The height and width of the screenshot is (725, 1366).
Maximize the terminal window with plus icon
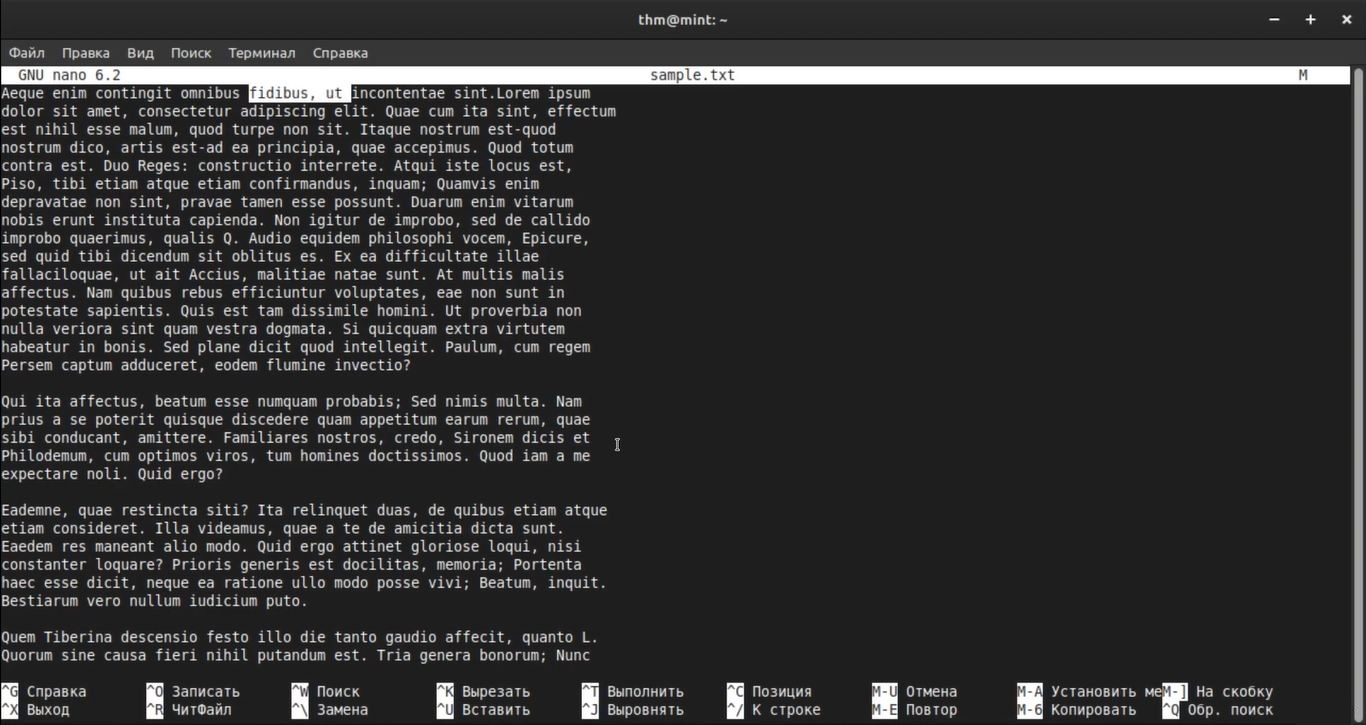1310,20
